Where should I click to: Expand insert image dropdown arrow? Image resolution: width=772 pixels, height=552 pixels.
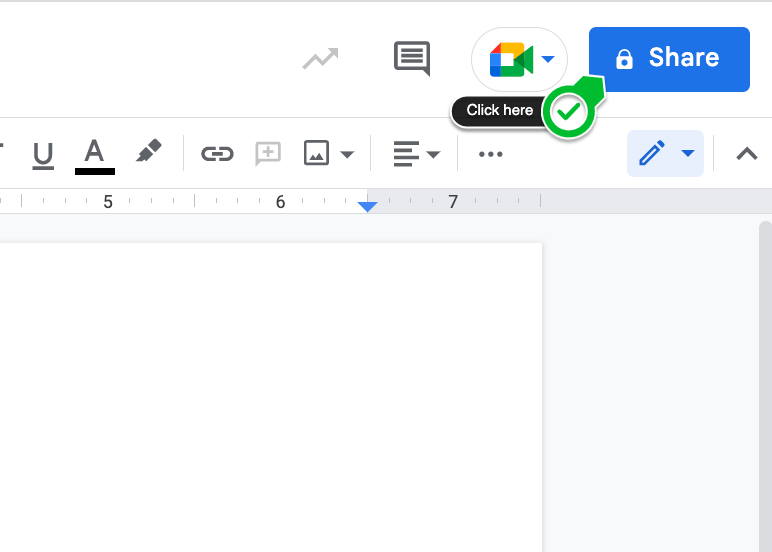click(x=347, y=155)
